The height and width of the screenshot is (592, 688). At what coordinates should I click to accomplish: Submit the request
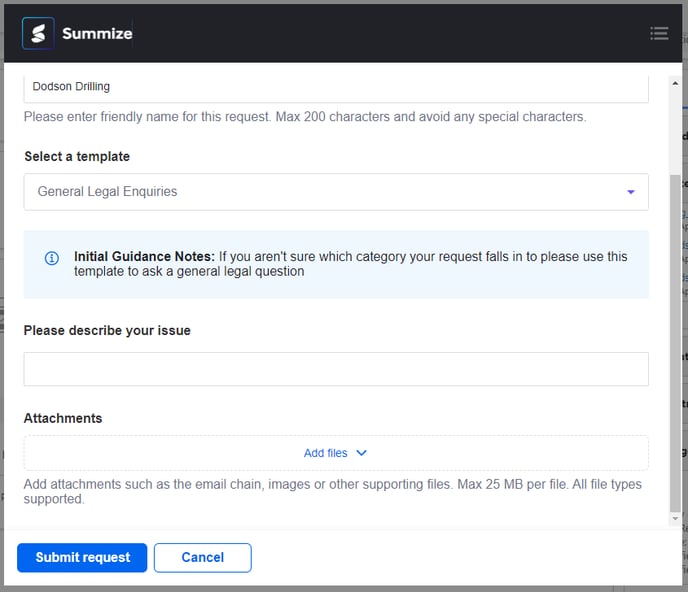82,557
